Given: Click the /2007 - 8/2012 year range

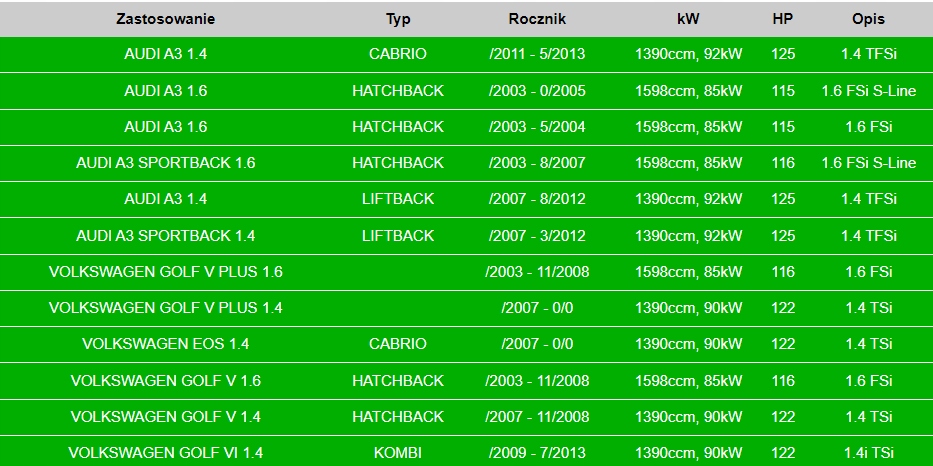Looking at the screenshot, I should (537, 199).
